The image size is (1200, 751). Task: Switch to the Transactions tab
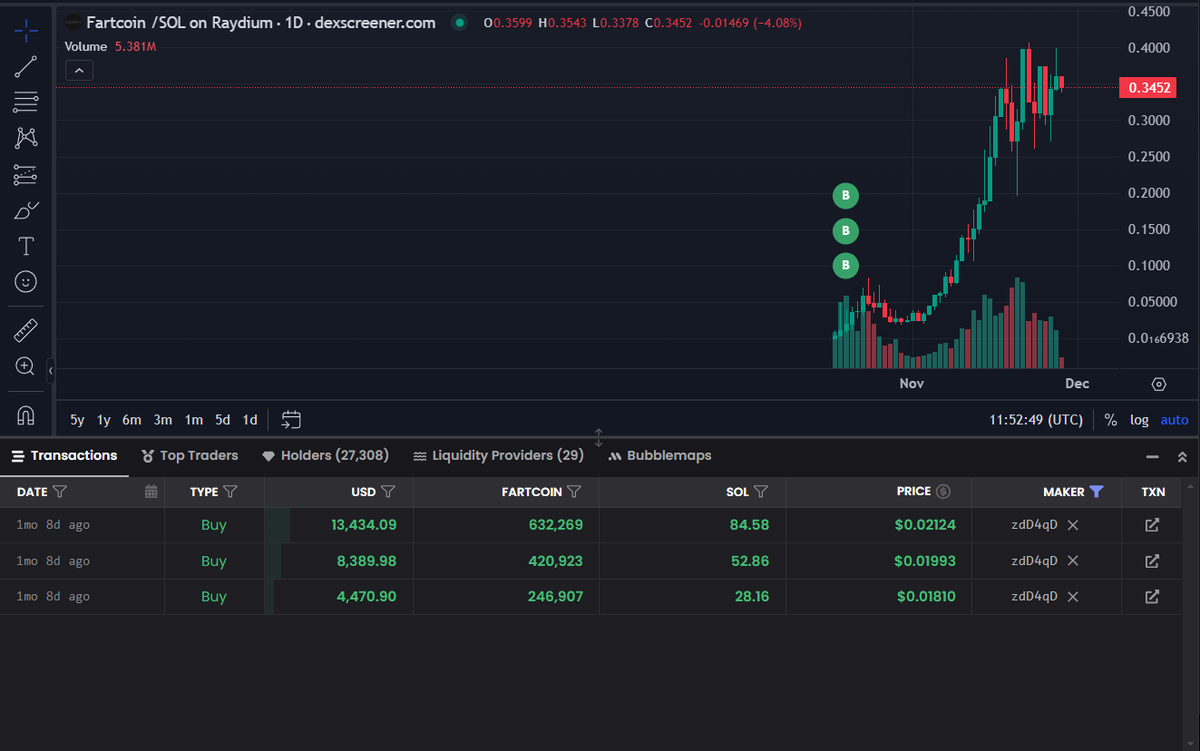point(64,455)
